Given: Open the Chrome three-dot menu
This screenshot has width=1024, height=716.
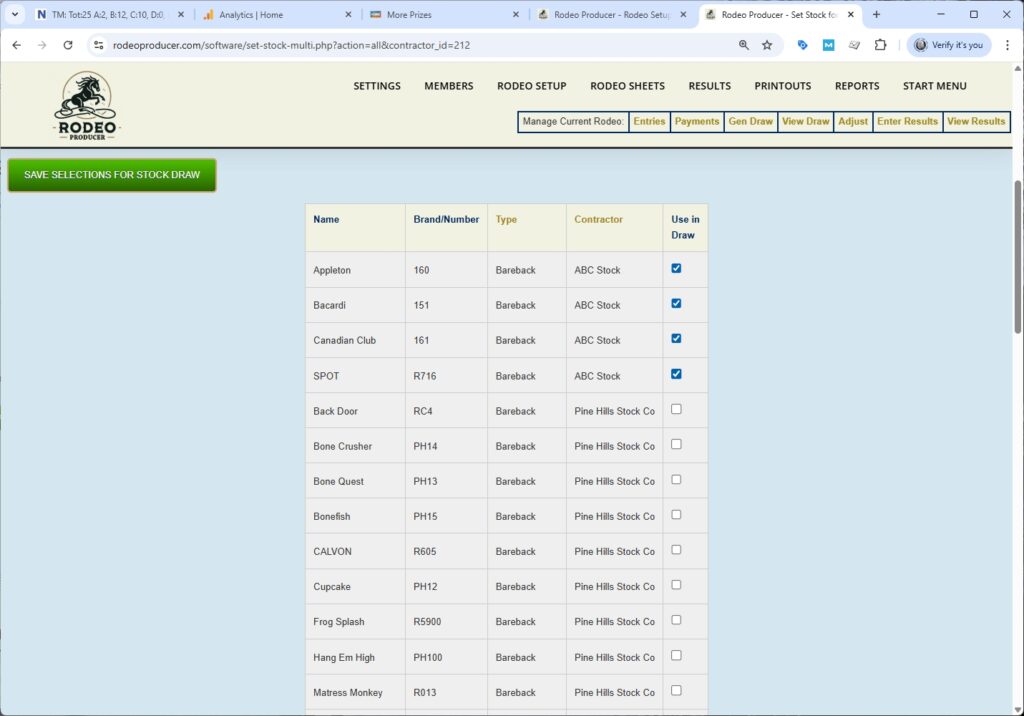Looking at the screenshot, I should click(1007, 45).
